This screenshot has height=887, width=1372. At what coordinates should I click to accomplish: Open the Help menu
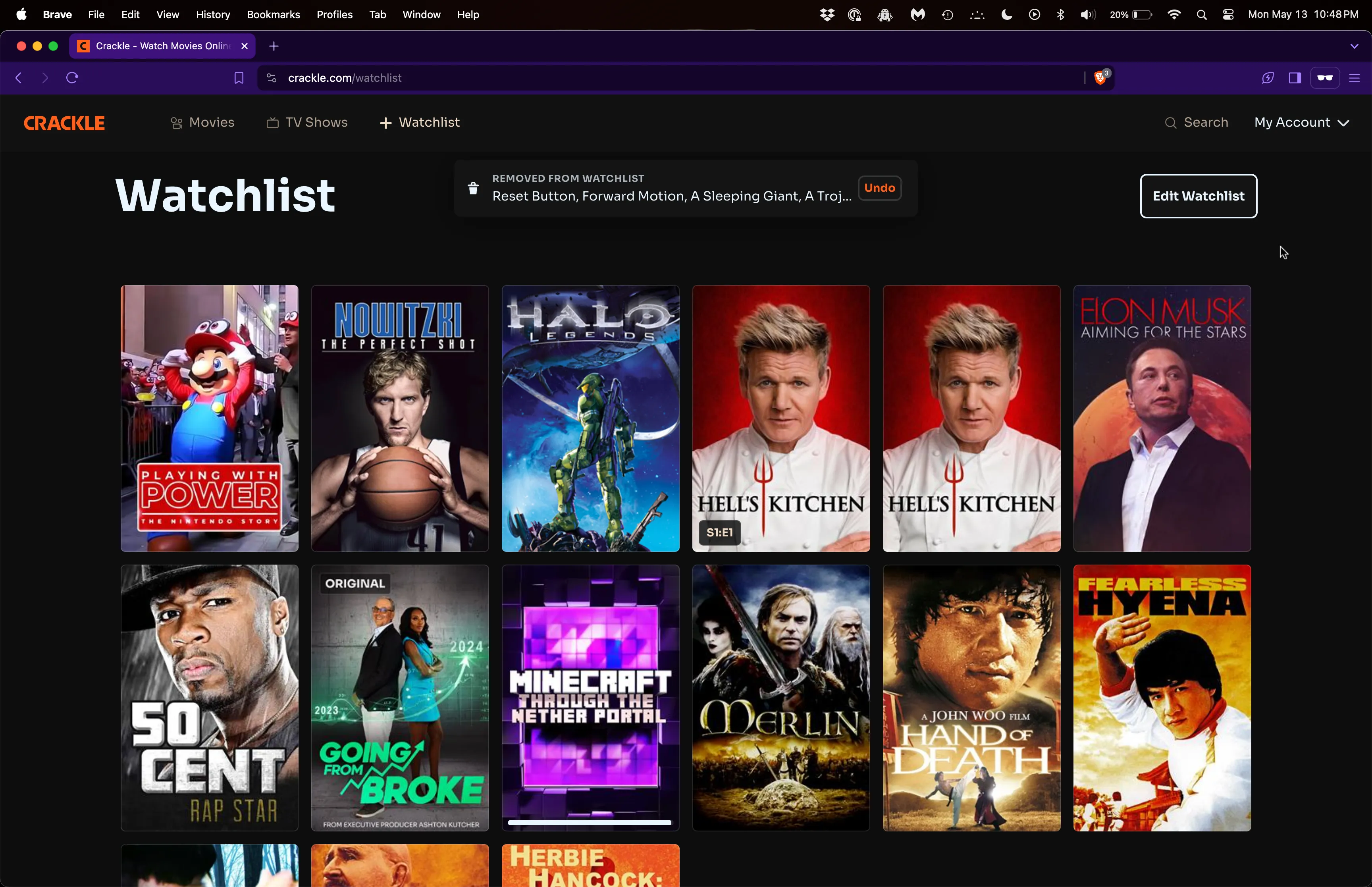pos(468,14)
